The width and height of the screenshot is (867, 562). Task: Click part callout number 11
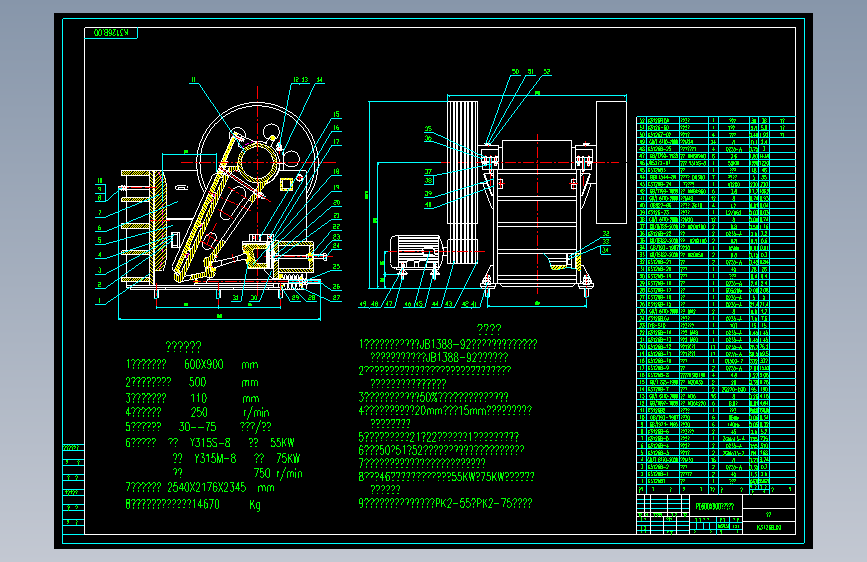194,80
